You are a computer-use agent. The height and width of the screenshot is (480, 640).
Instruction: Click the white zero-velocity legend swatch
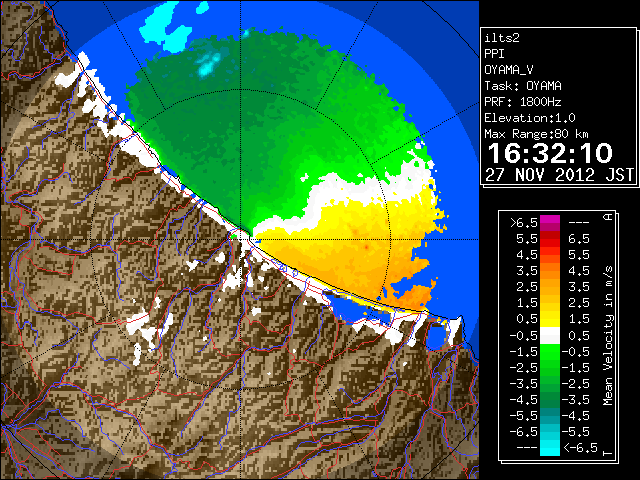[550, 336]
